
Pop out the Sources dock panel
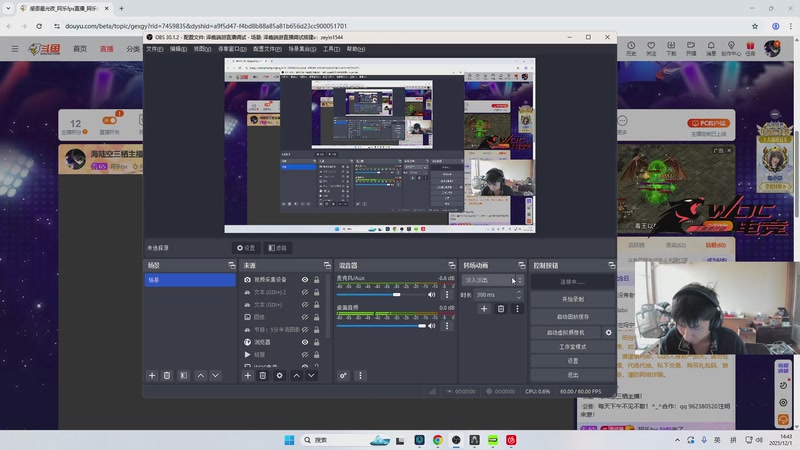point(327,265)
